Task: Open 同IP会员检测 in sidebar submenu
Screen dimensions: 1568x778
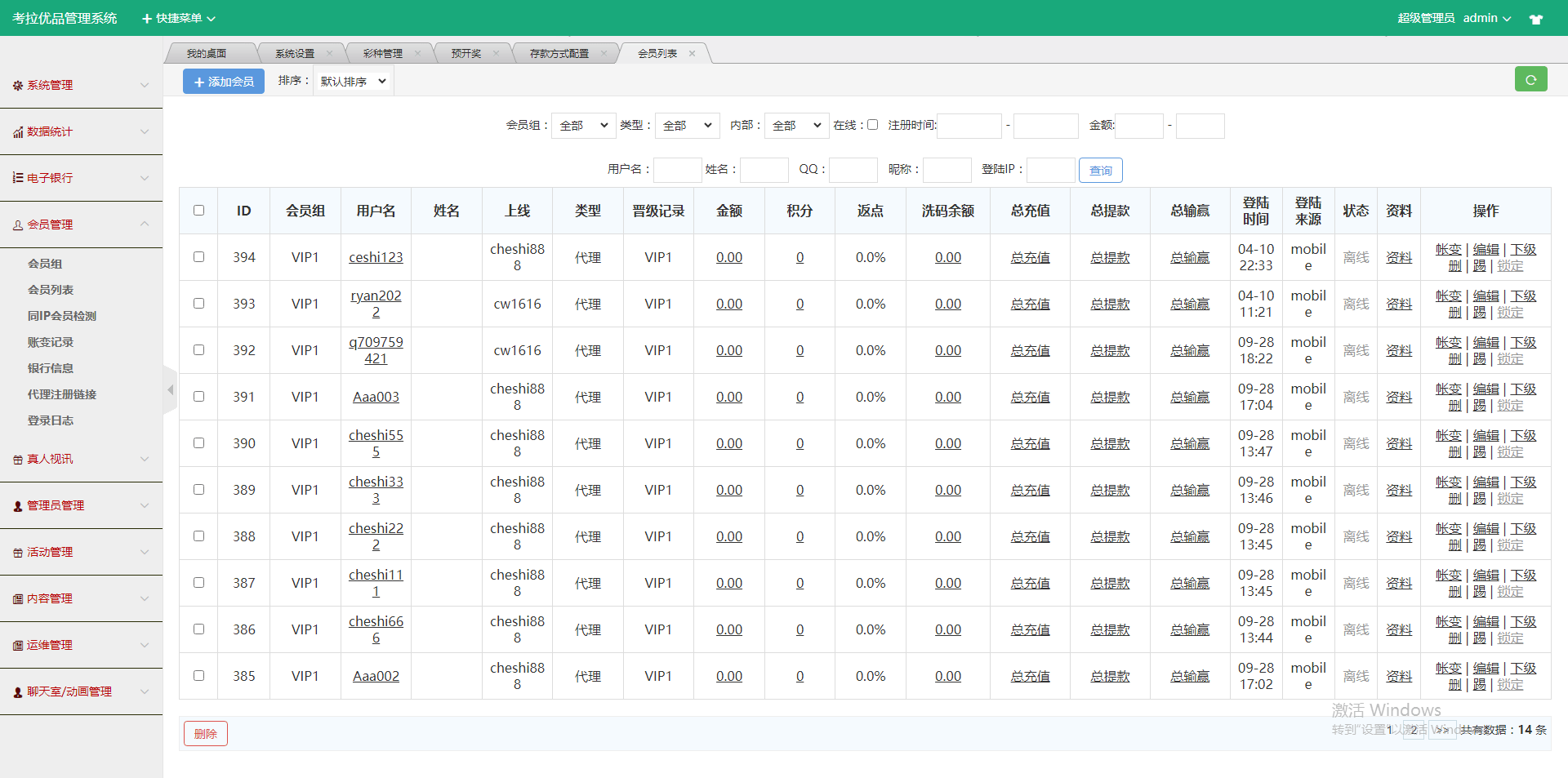Action: (x=62, y=316)
